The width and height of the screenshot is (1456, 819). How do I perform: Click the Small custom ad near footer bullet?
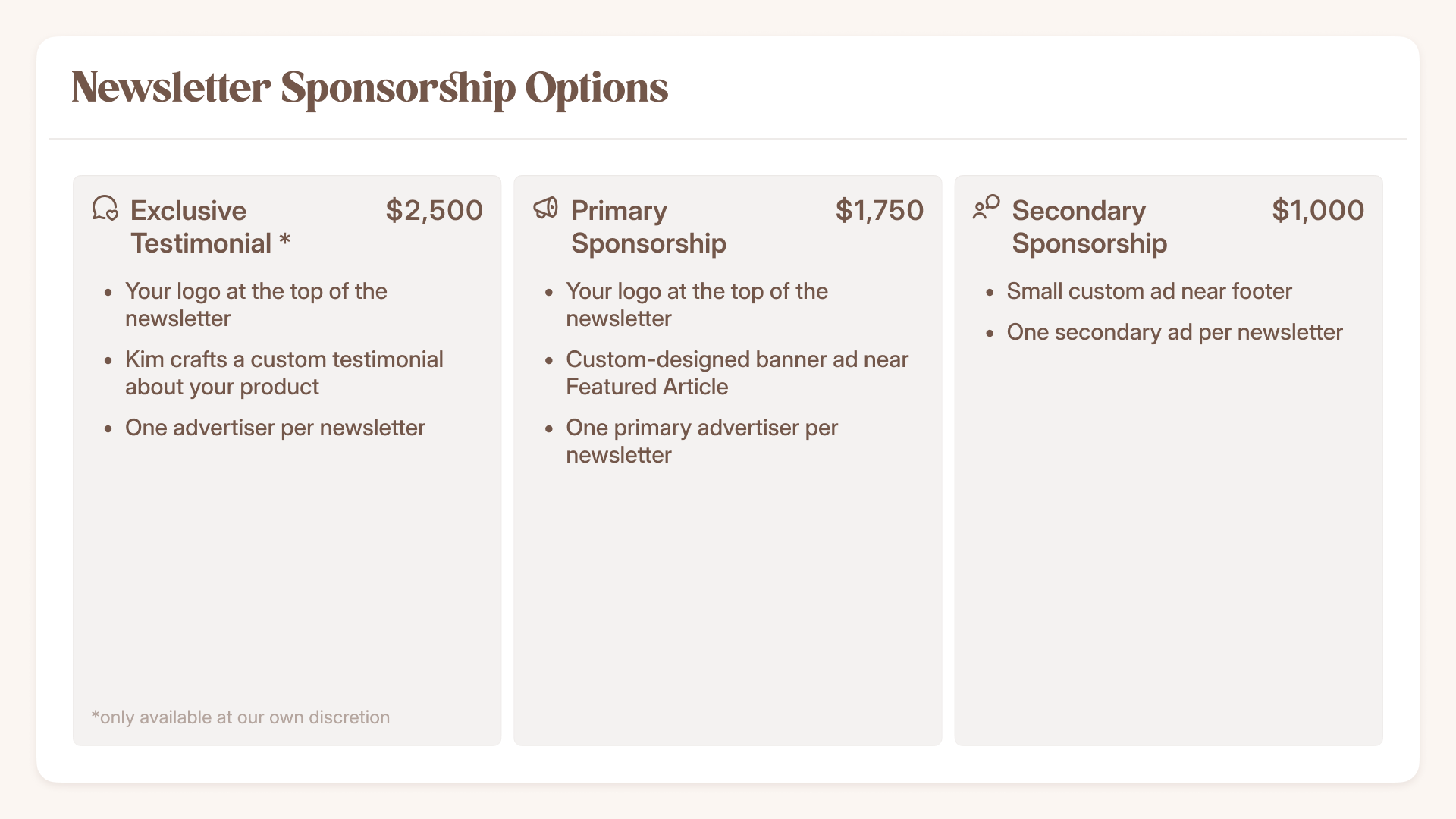coord(1149,291)
